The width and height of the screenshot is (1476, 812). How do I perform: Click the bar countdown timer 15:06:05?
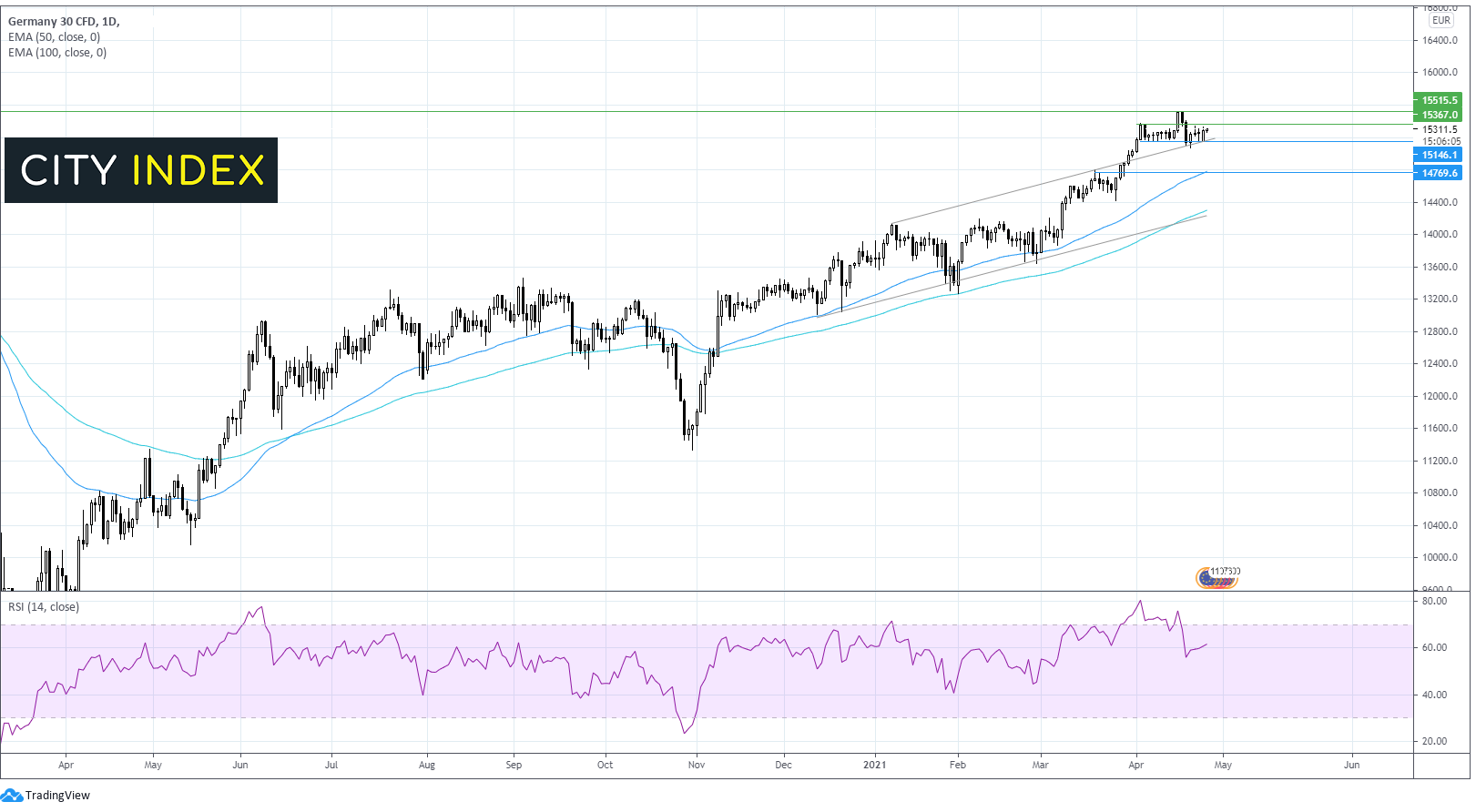click(1441, 141)
